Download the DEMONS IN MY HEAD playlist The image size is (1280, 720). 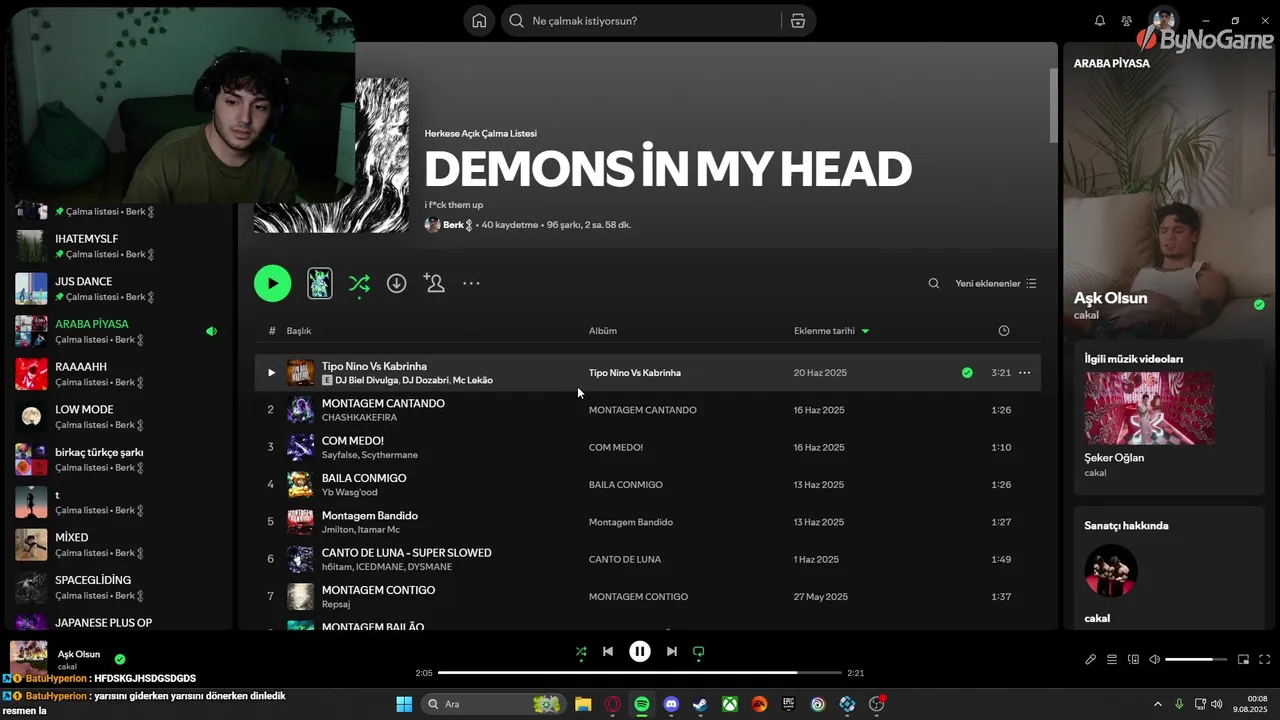397,284
